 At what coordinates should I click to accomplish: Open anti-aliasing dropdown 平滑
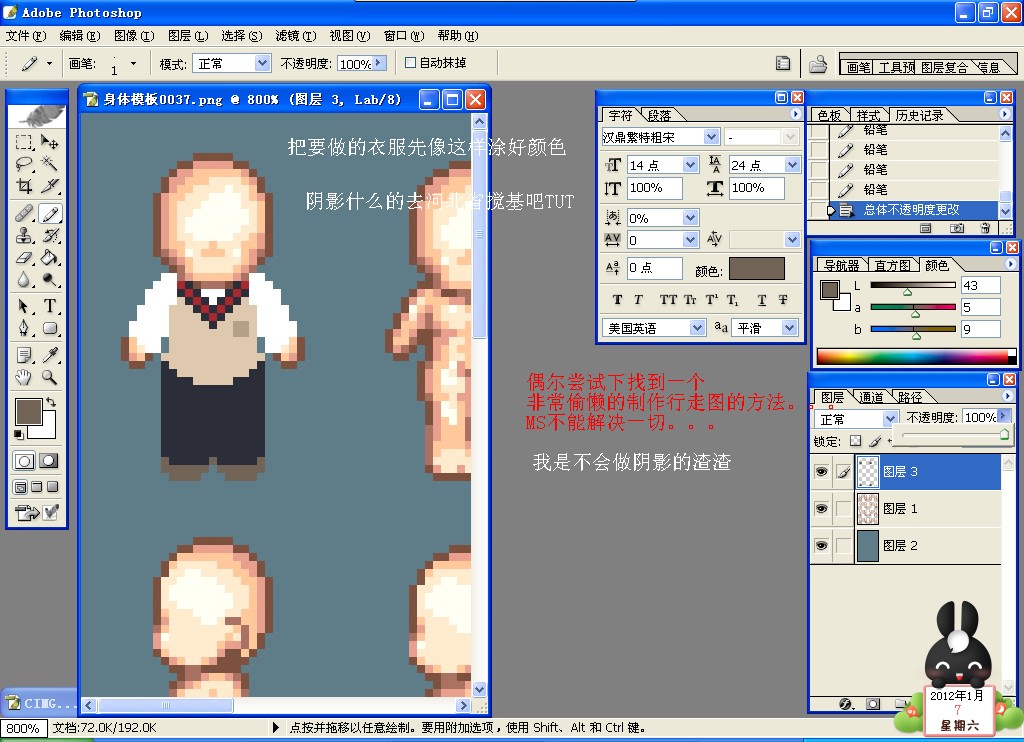pos(790,328)
